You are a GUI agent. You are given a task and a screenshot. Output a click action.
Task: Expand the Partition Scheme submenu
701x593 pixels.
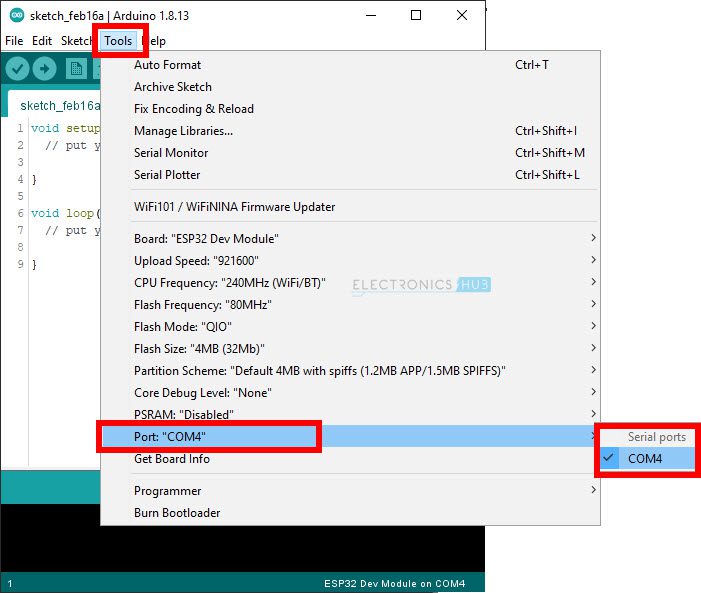click(350, 370)
